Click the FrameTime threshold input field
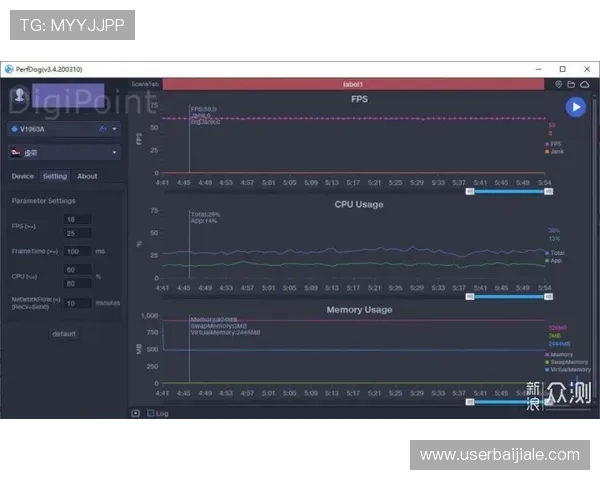The width and height of the screenshot is (600, 480). coord(76,251)
